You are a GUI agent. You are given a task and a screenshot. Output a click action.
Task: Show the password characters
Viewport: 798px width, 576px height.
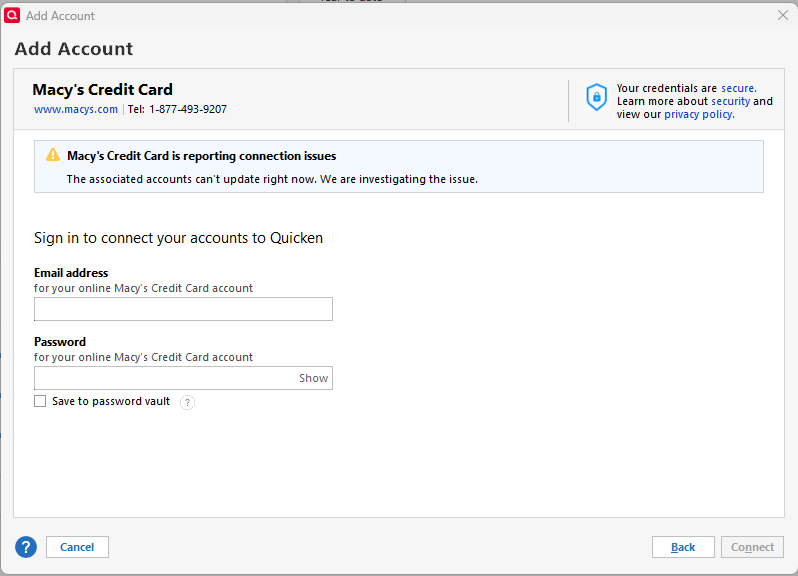pos(313,378)
